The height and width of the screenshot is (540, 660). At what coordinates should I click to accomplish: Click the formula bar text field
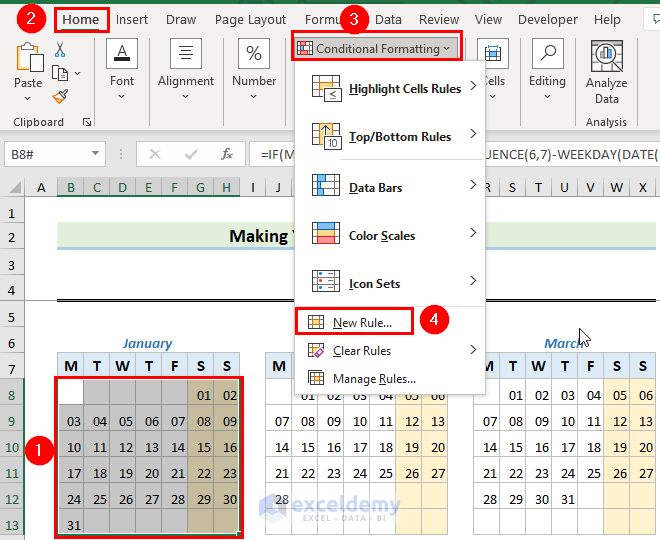(455, 154)
